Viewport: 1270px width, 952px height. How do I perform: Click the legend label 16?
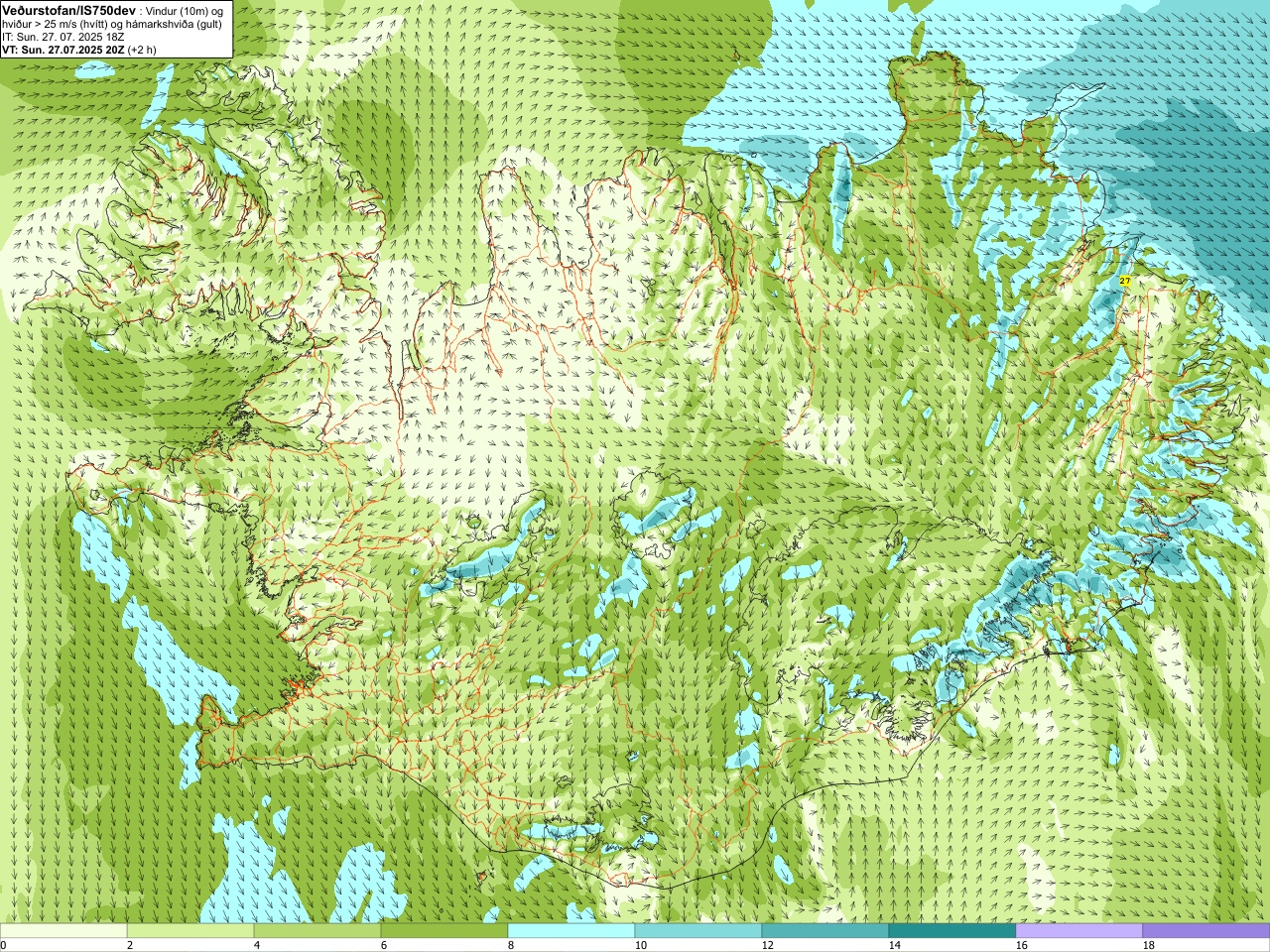[x=1021, y=945]
